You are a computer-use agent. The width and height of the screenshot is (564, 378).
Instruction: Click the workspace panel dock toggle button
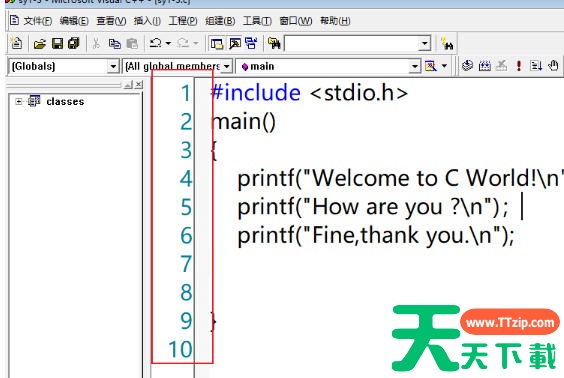[x=128, y=85]
